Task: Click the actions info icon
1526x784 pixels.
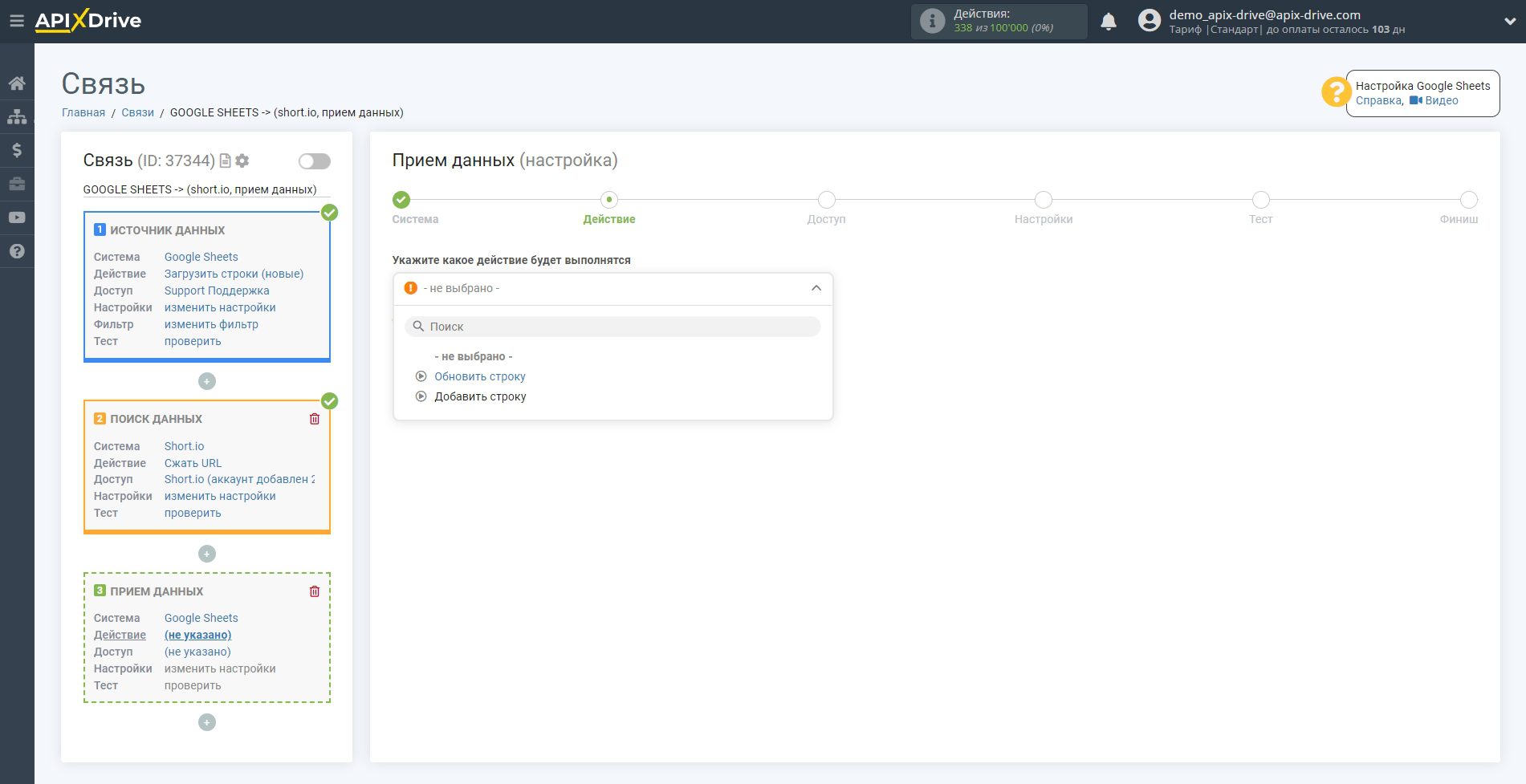Action: [932, 21]
